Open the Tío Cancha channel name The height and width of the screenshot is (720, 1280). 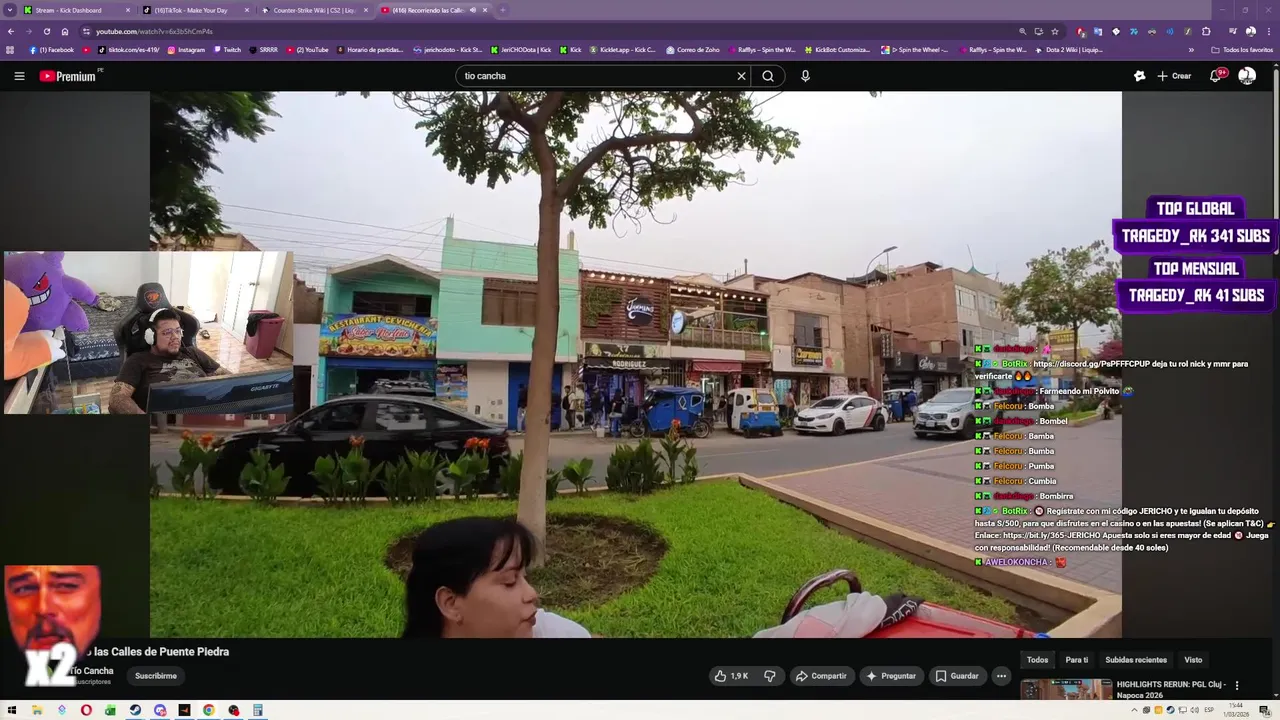click(x=92, y=671)
